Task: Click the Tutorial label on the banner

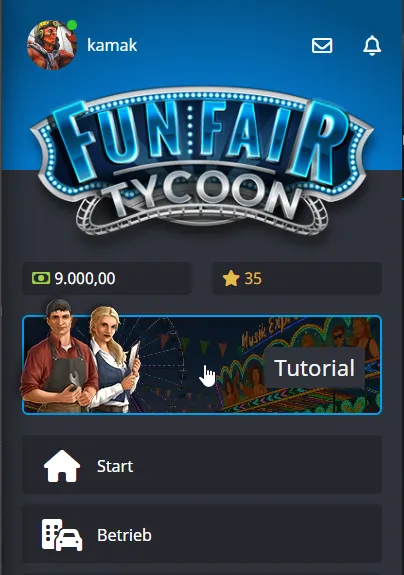Action: pyautogui.click(x=315, y=368)
